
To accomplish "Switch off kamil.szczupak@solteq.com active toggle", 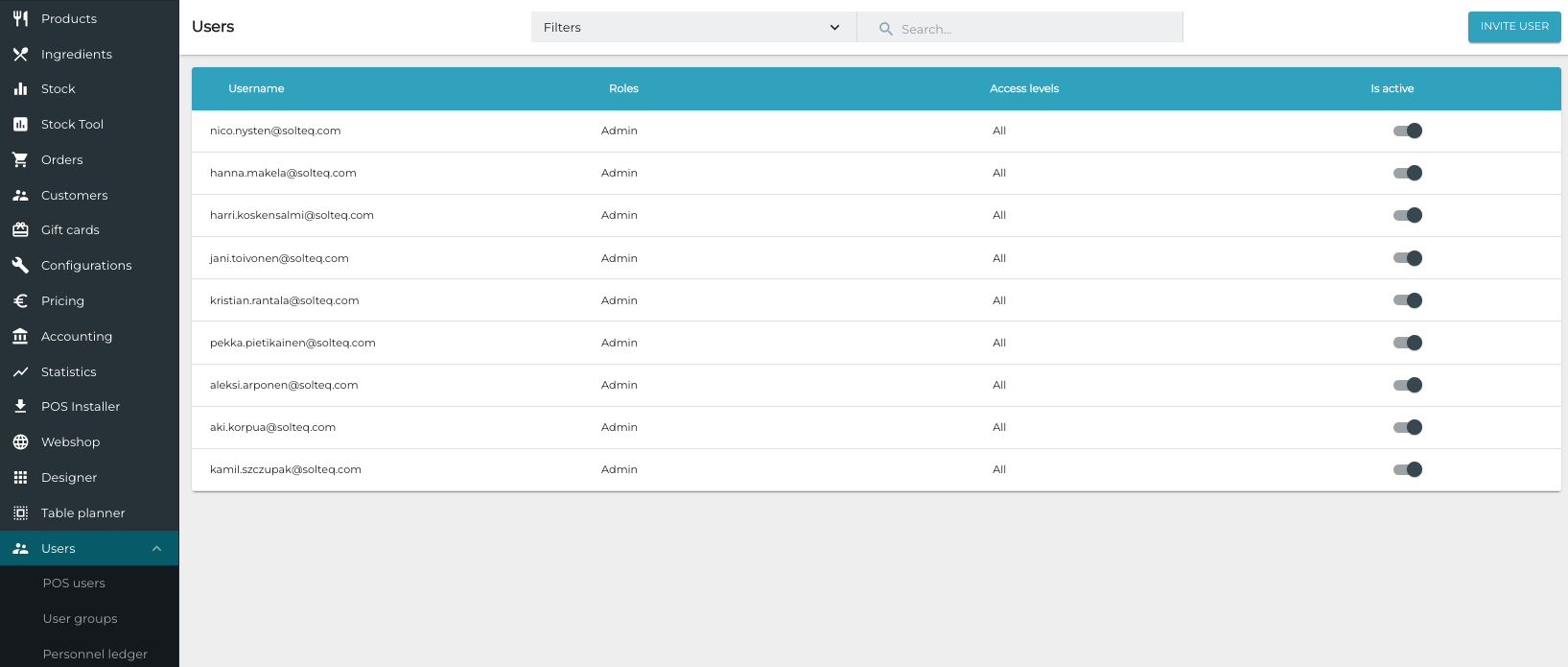I will point(1407,470).
